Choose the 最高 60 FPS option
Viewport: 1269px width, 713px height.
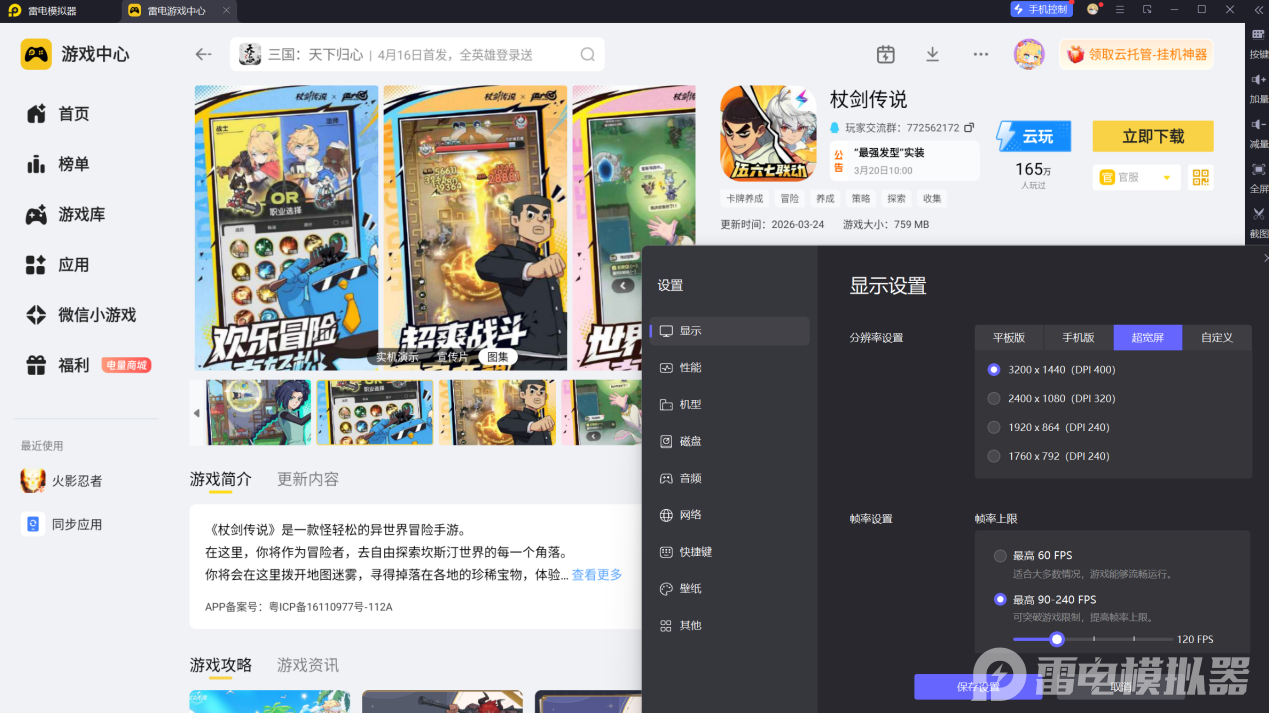[1033, 555]
